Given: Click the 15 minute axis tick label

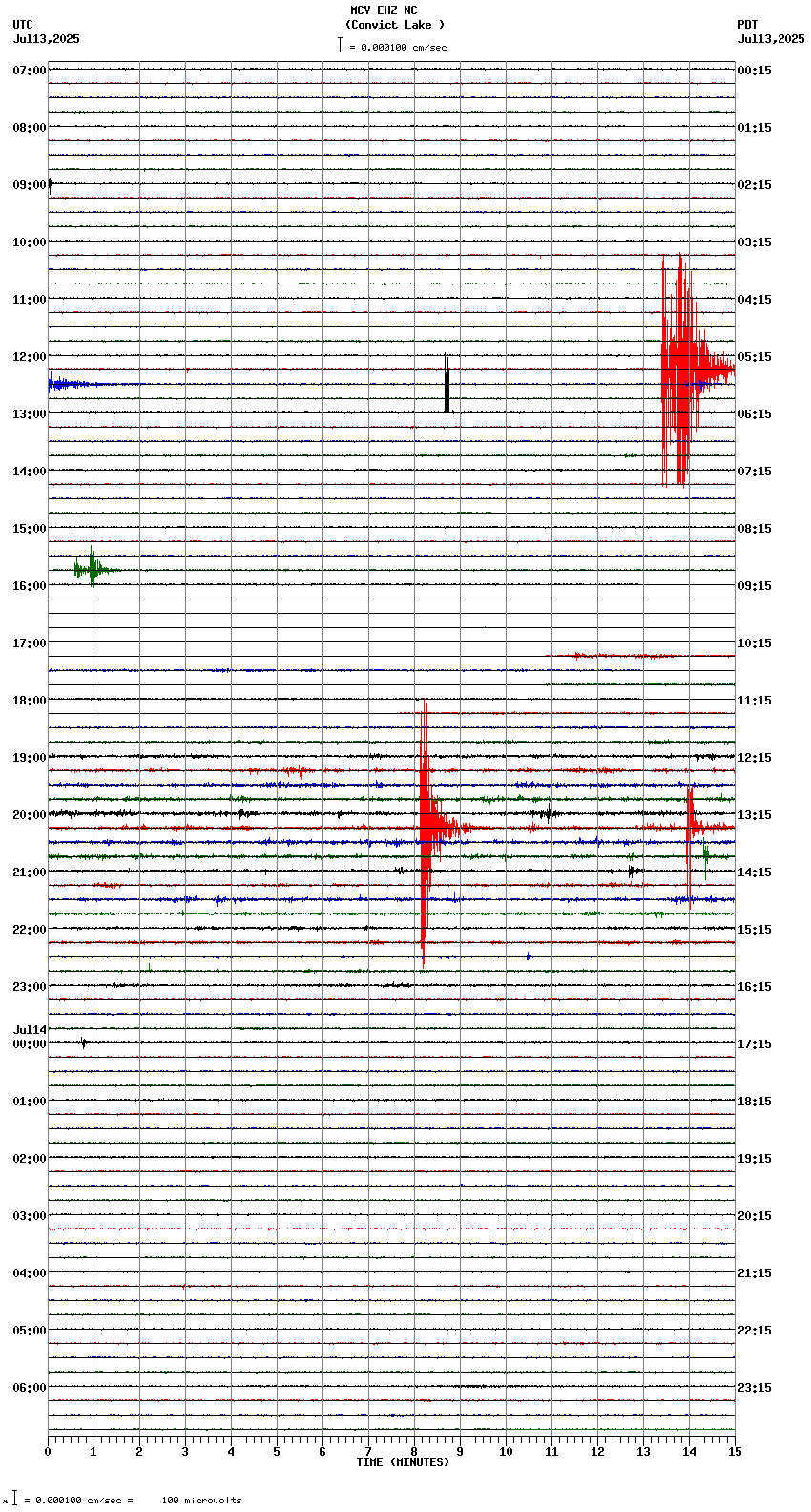Looking at the screenshot, I should tap(735, 1452).
